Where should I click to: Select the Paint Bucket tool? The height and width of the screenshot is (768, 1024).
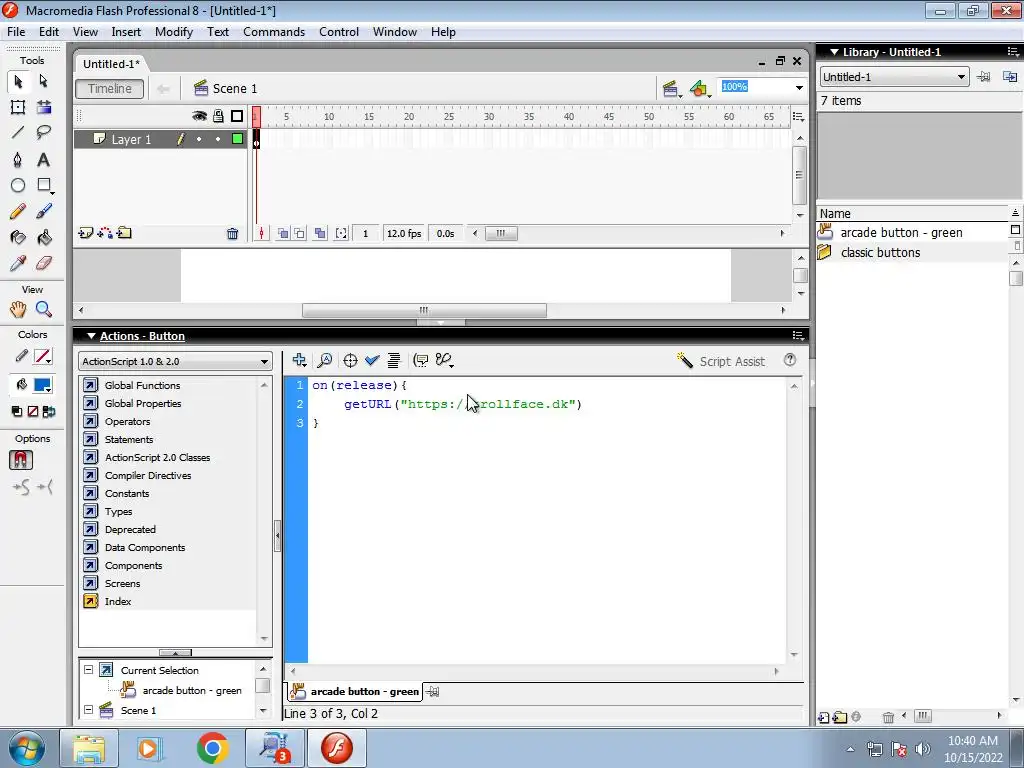[x=44, y=237]
